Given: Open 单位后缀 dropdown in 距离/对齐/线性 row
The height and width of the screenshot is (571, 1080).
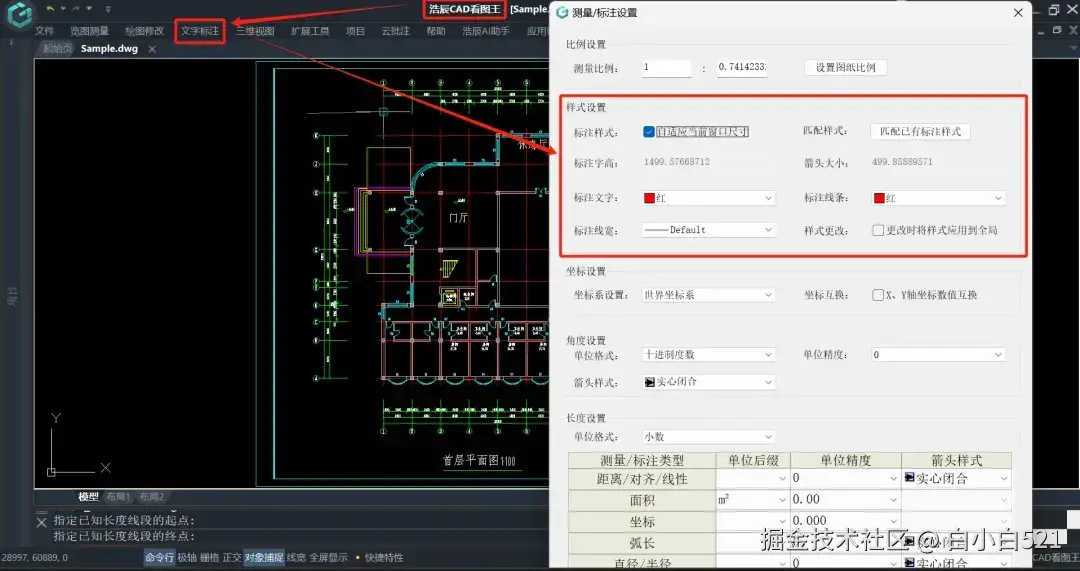Looking at the screenshot, I should pyautogui.click(x=753, y=478).
